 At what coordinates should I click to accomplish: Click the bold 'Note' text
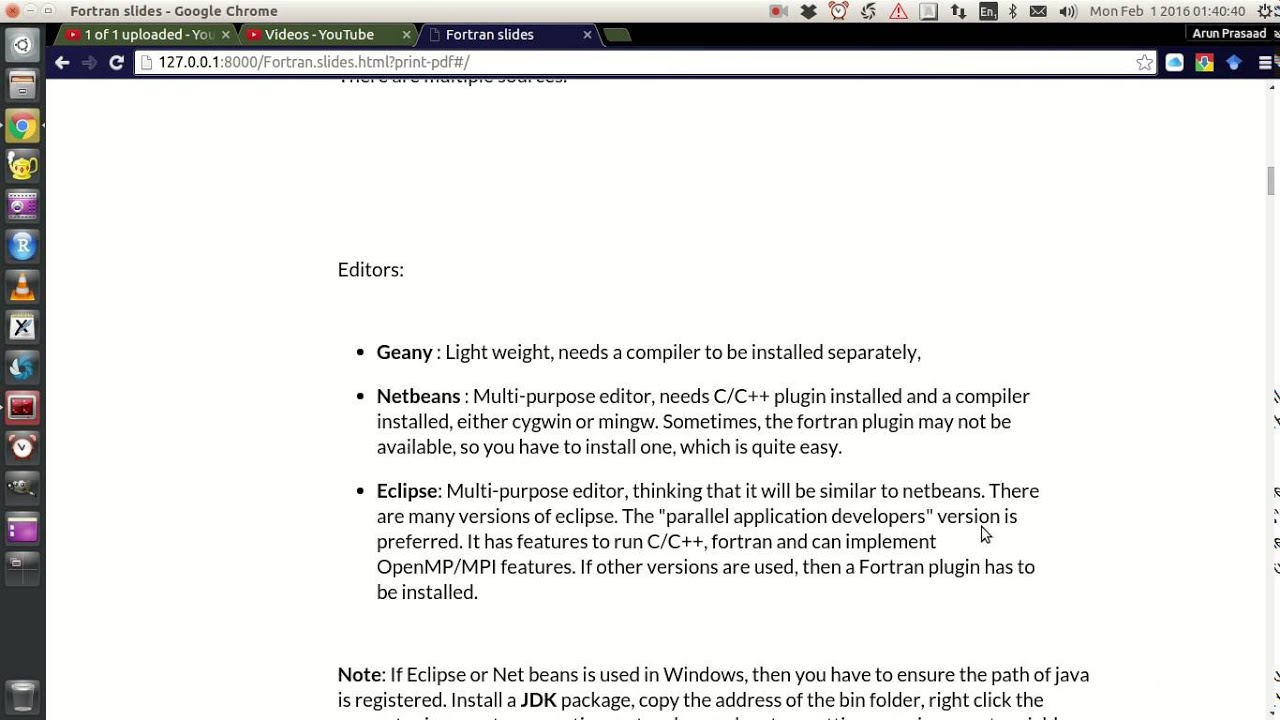360,674
